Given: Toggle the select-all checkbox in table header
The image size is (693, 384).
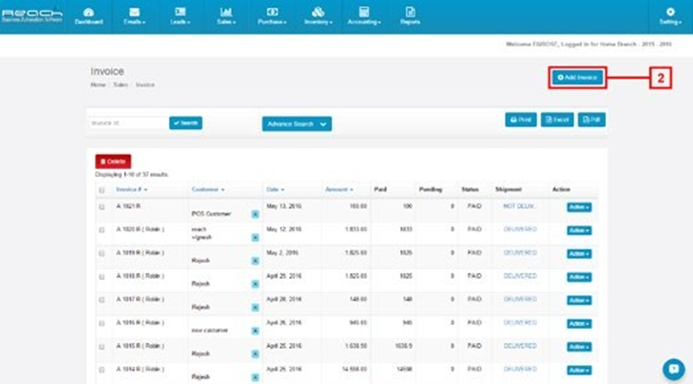Looking at the screenshot, I should 102,190.
